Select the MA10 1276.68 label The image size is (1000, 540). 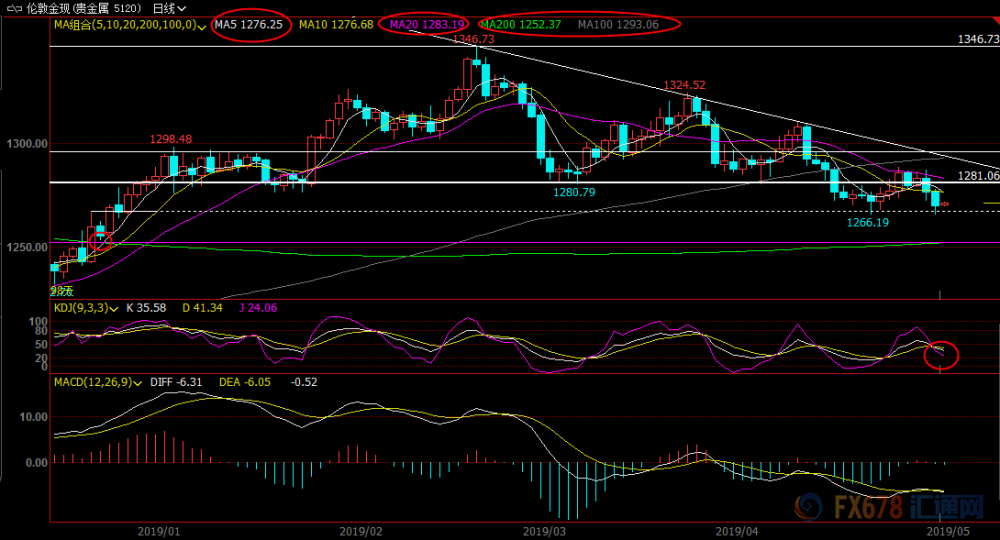tap(336, 24)
